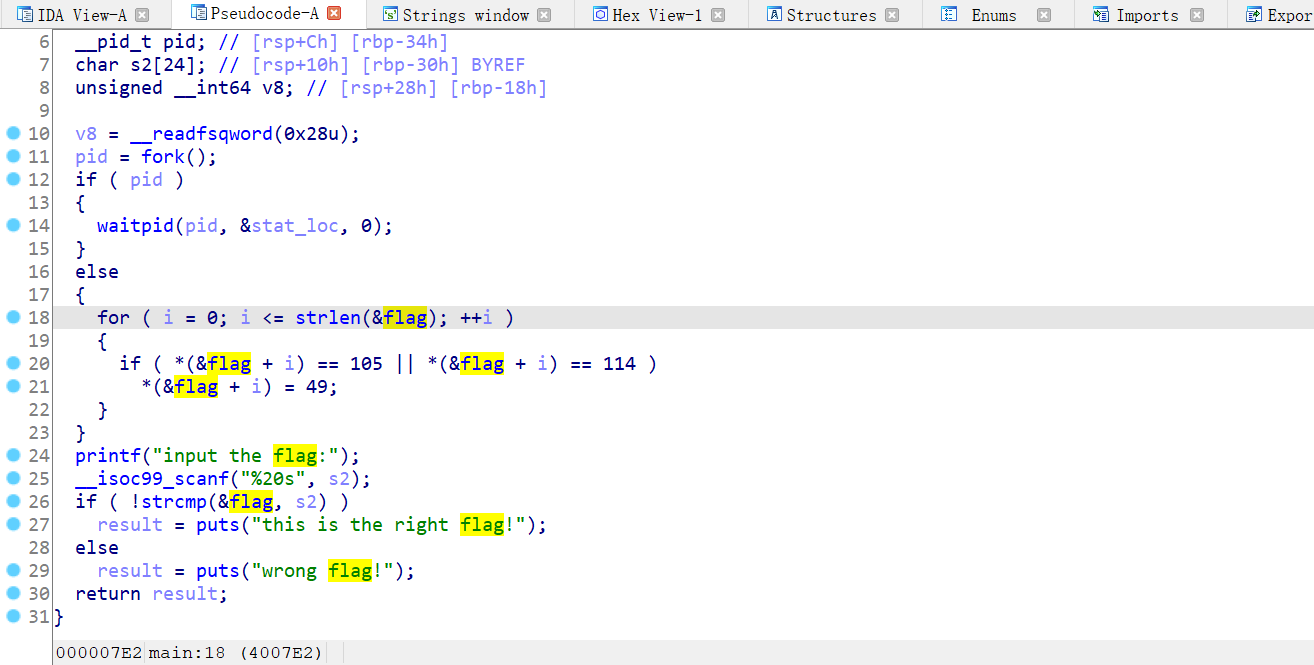Screen dimensions: 1314x665
Task: Select the waitpid call in the code
Action: [x=135, y=226]
